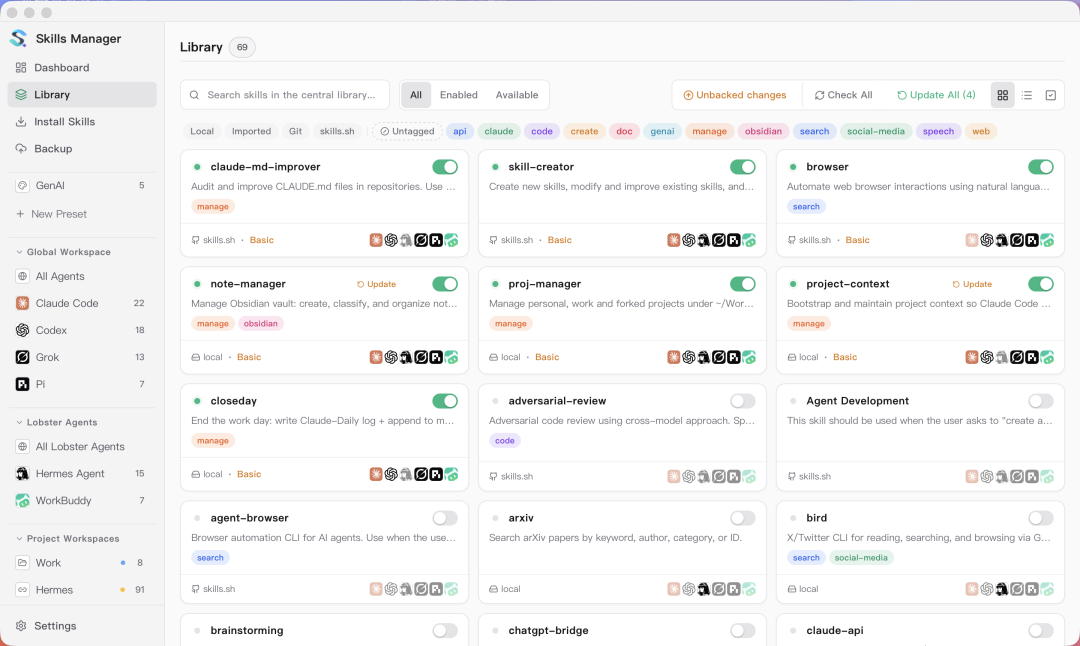
Task: Click Pi agent icon on proj-manager card
Action: coord(734,357)
